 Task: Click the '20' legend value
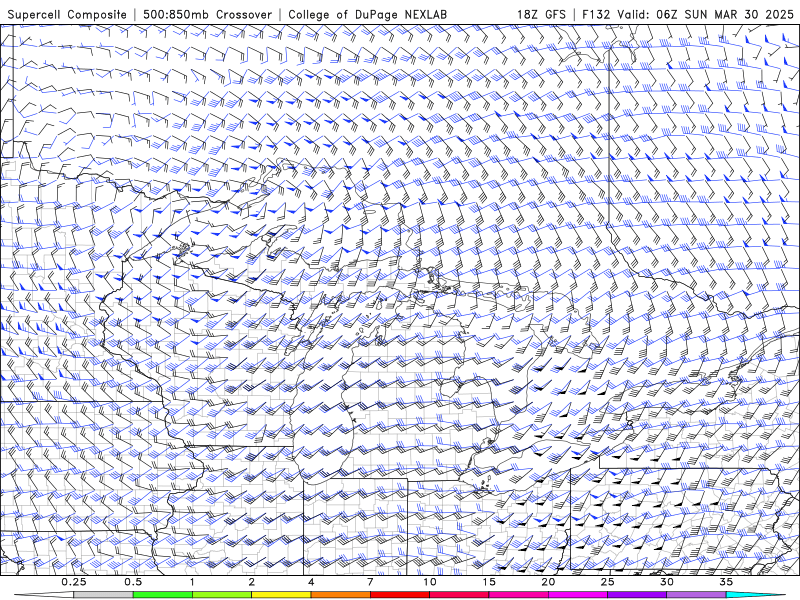click(x=548, y=582)
